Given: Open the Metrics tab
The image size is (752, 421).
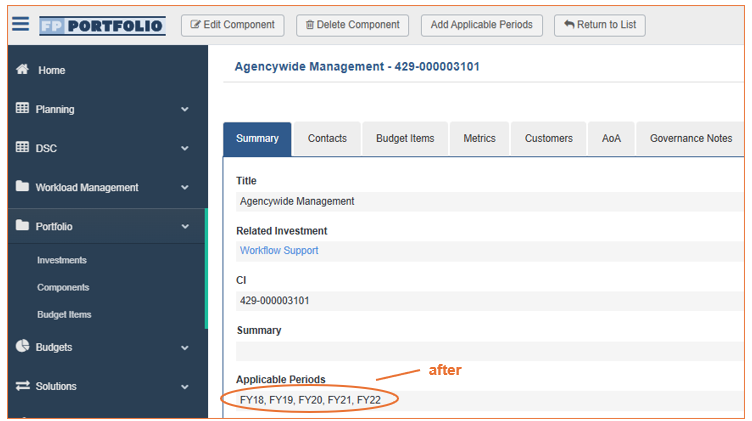Looking at the screenshot, I should tap(479, 139).
